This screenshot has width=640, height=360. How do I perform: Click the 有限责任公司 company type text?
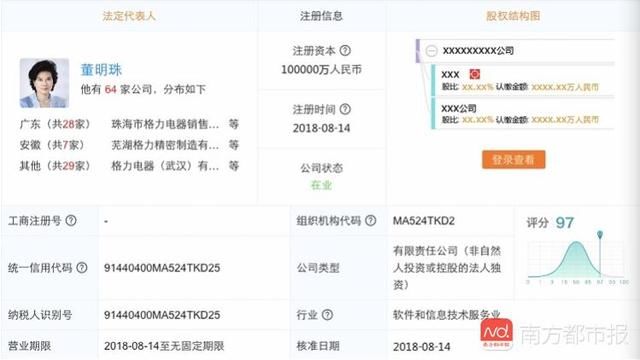pos(447,268)
